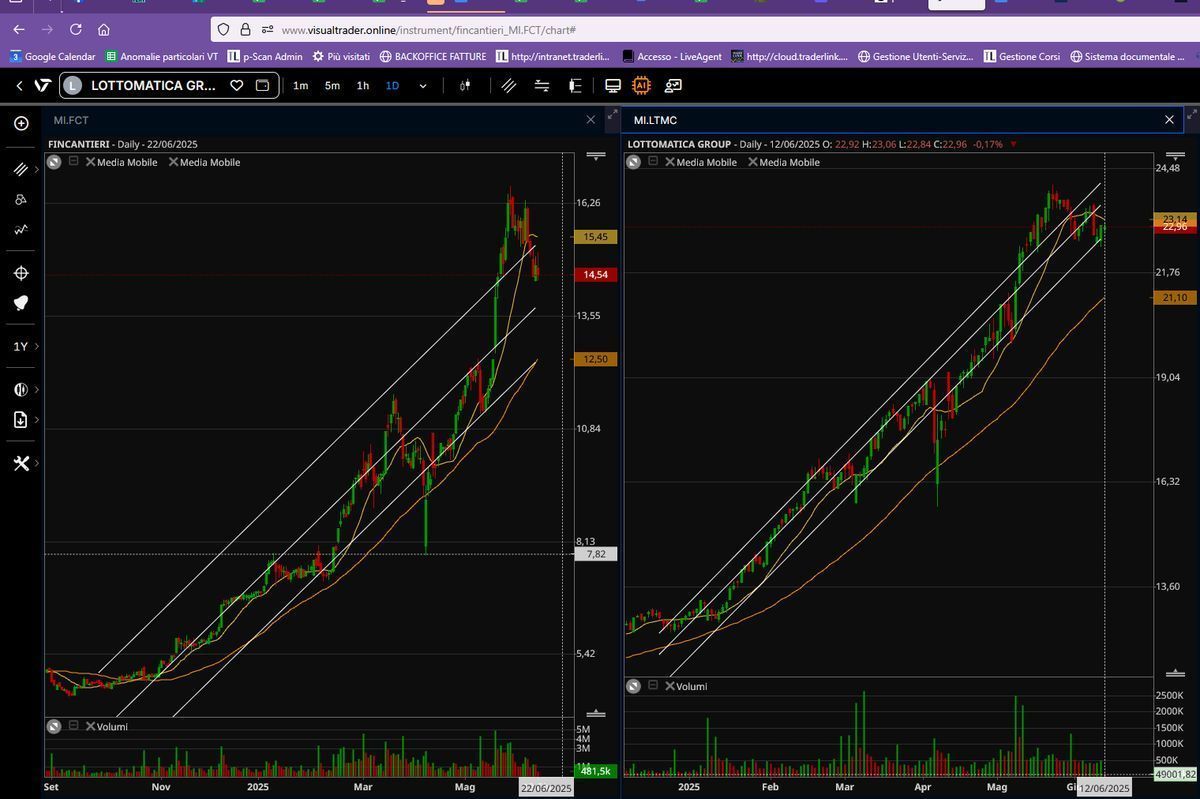
Task: Open the wrench and screwdriver tools icon
Action: click(21, 464)
